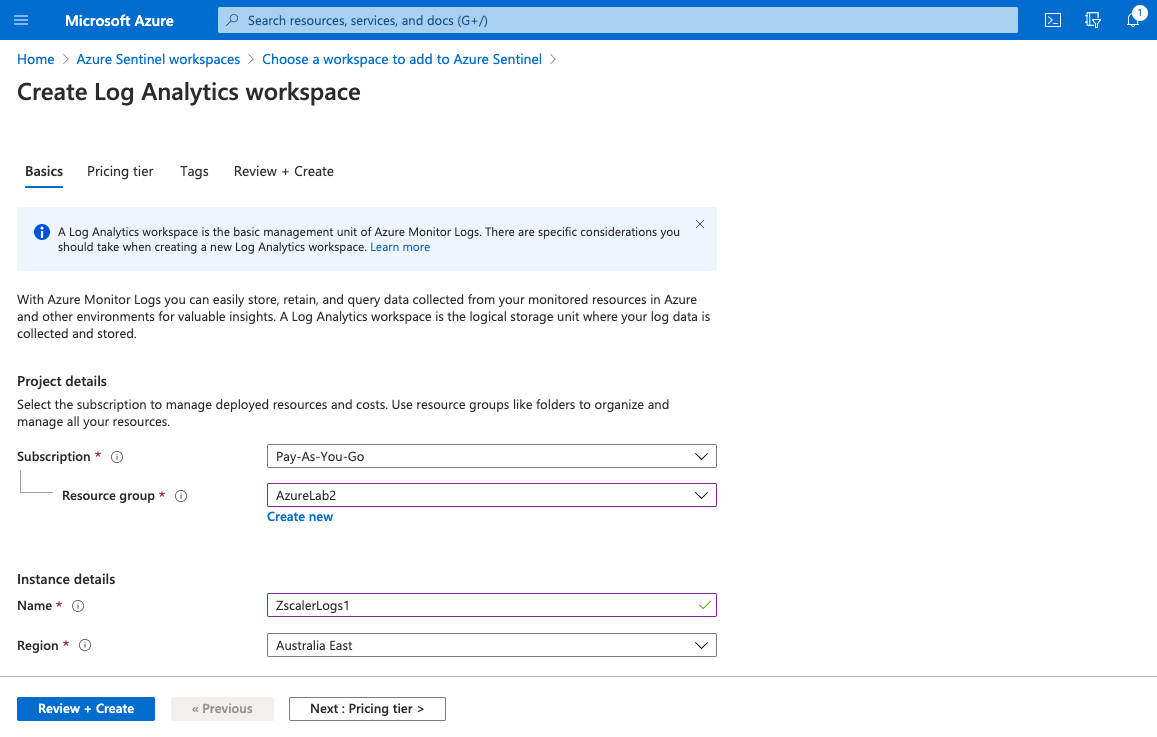
Task: Click the Resource group info icon
Action: (x=181, y=496)
